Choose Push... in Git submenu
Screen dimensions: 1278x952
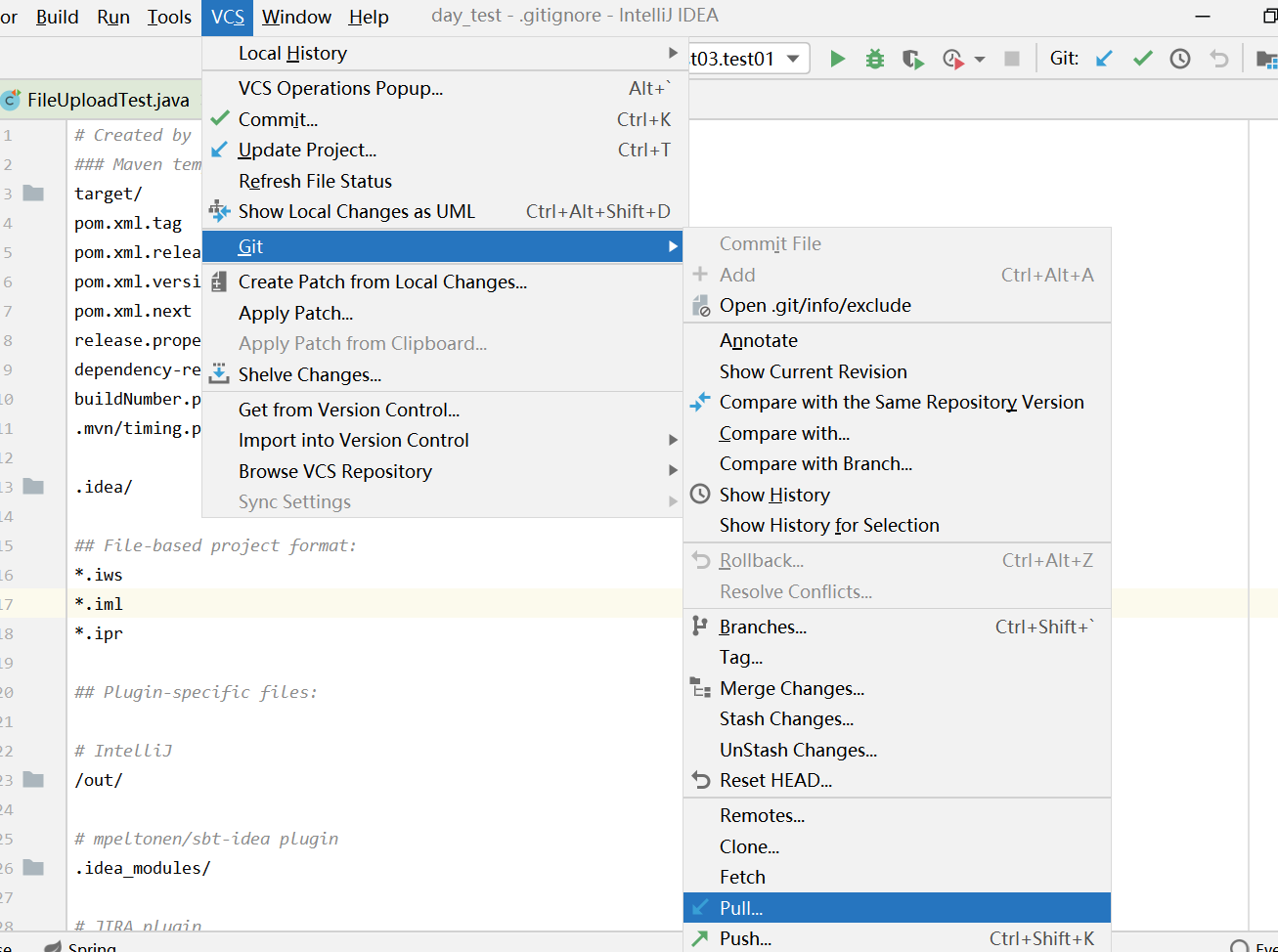click(897, 938)
